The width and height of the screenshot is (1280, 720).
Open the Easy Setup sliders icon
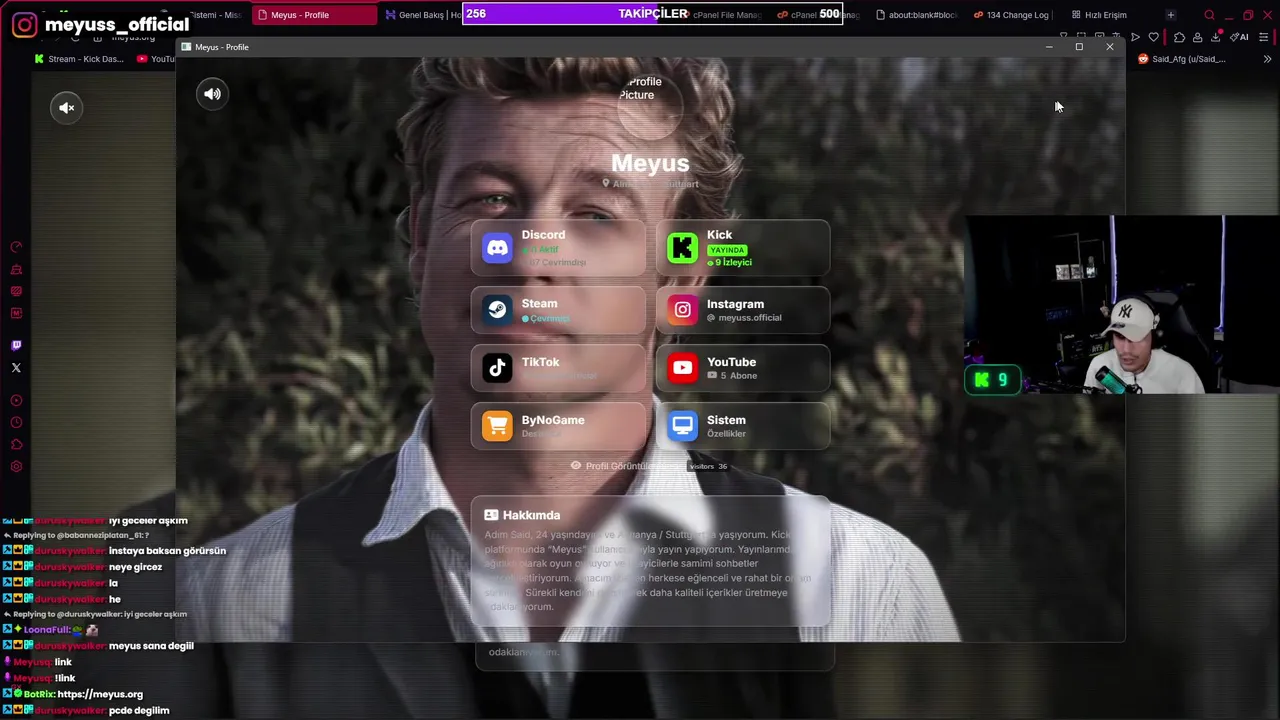(1264, 37)
